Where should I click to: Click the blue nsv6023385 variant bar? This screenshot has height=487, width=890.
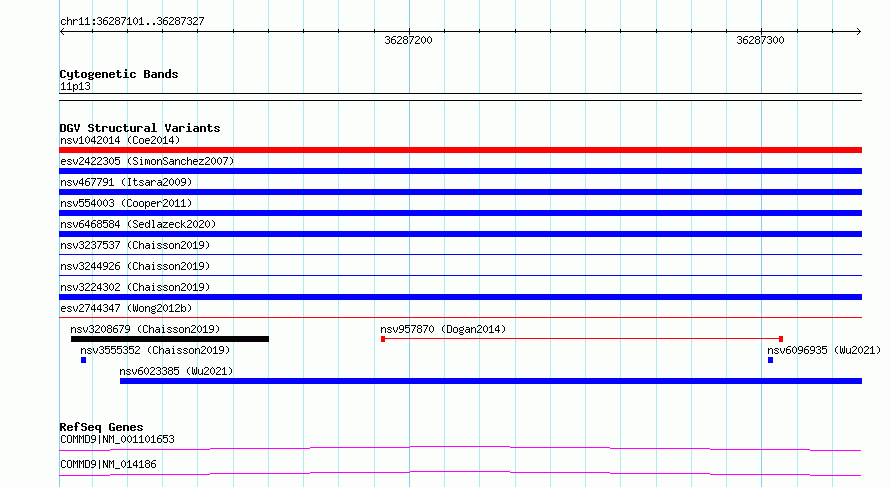pyautogui.click(x=491, y=381)
